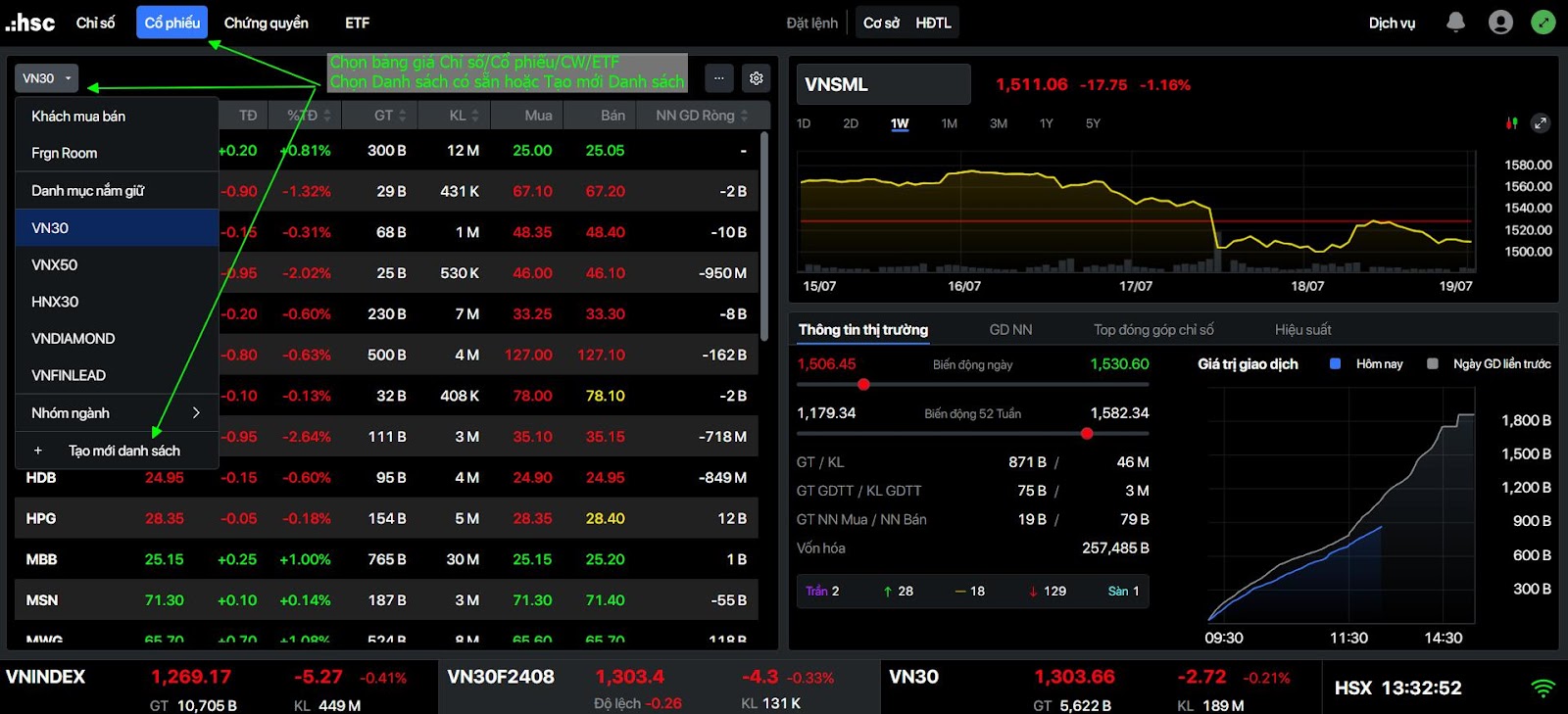Open the notifications bell icon

point(1455,22)
